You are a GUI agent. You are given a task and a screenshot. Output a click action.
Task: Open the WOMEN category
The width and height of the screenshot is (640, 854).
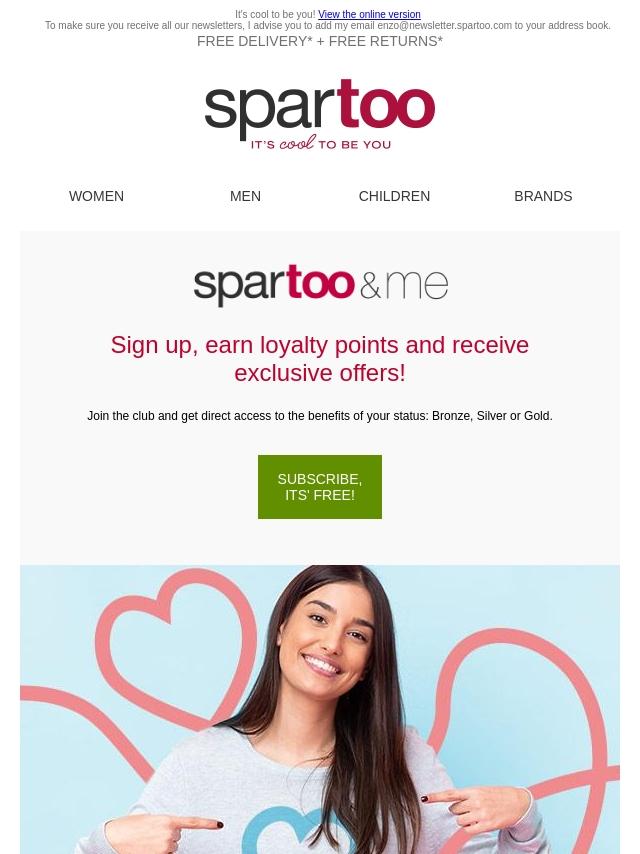(x=96, y=196)
